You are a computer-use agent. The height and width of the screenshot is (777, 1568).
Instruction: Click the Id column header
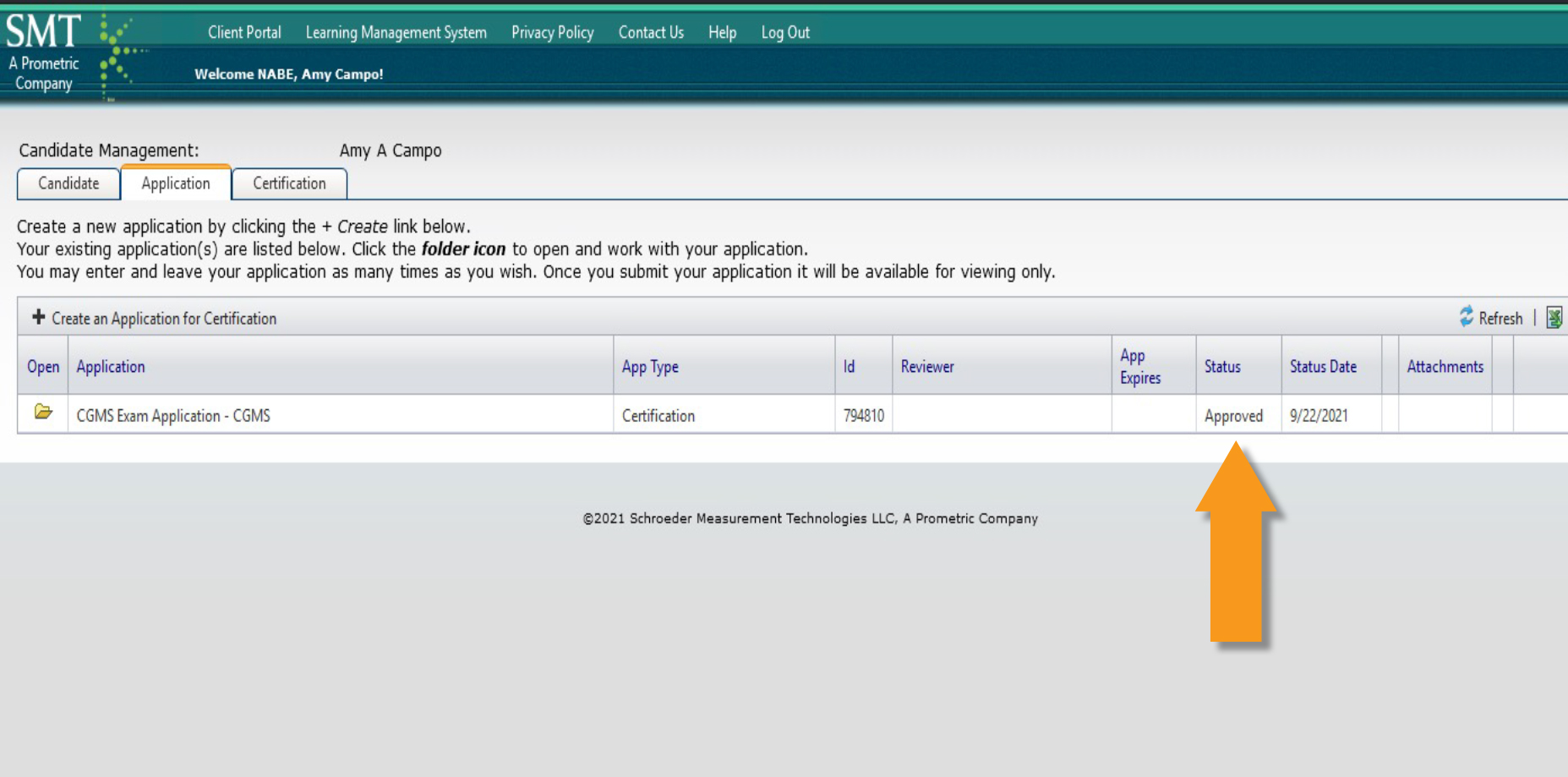[x=850, y=366]
